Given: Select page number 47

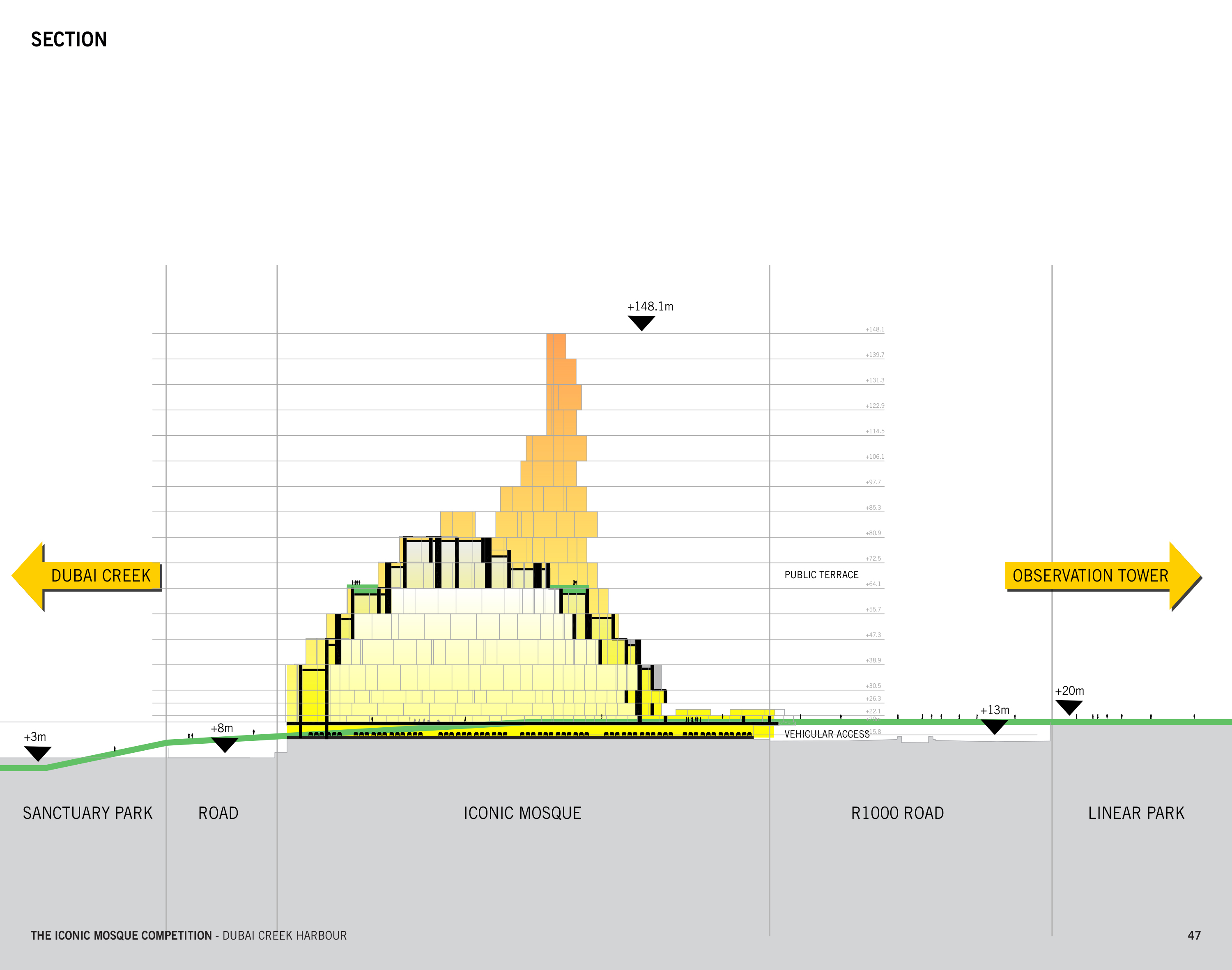Looking at the screenshot, I should (1194, 936).
